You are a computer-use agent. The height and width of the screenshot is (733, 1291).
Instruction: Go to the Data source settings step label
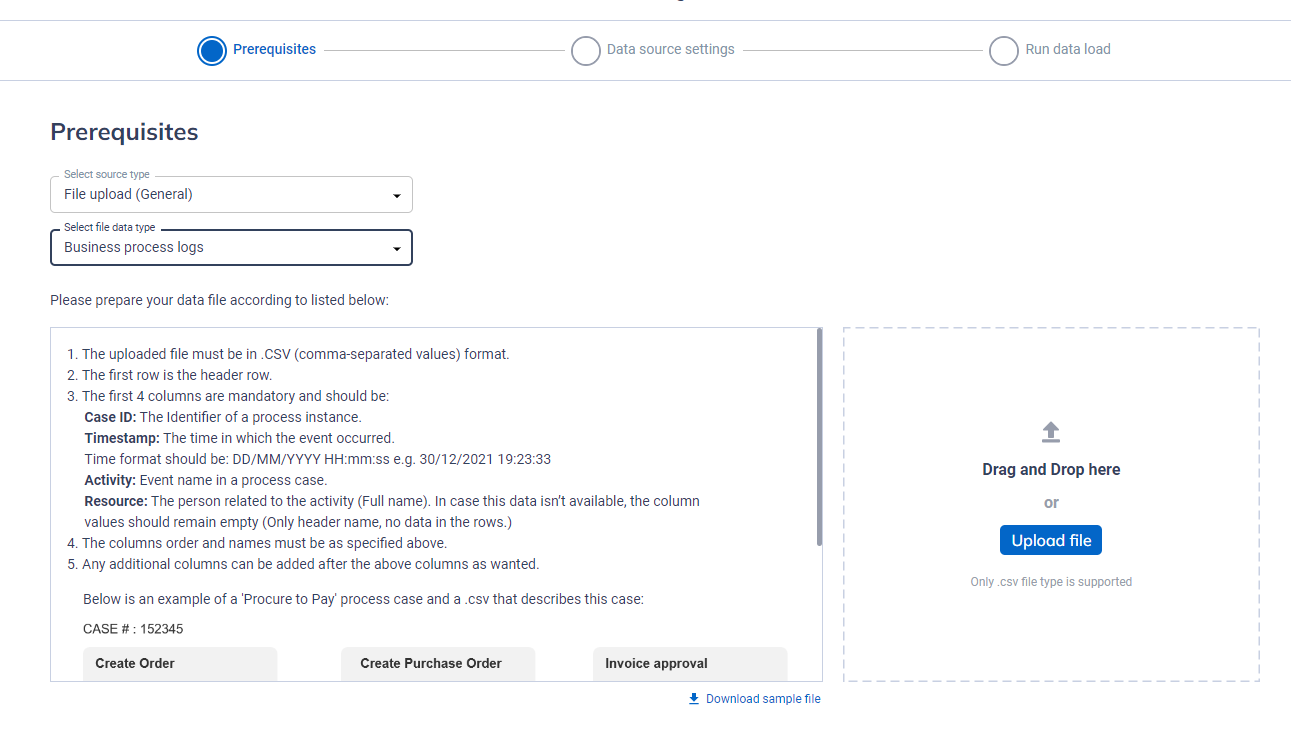(x=670, y=49)
